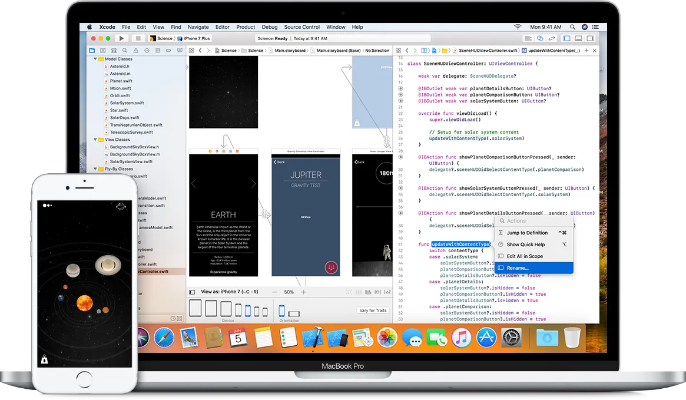Toggle the IBAction connection circle for showPlanetComparisonButtonPressed
Viewport: 686px width, 400px height.
pos(402,156)
